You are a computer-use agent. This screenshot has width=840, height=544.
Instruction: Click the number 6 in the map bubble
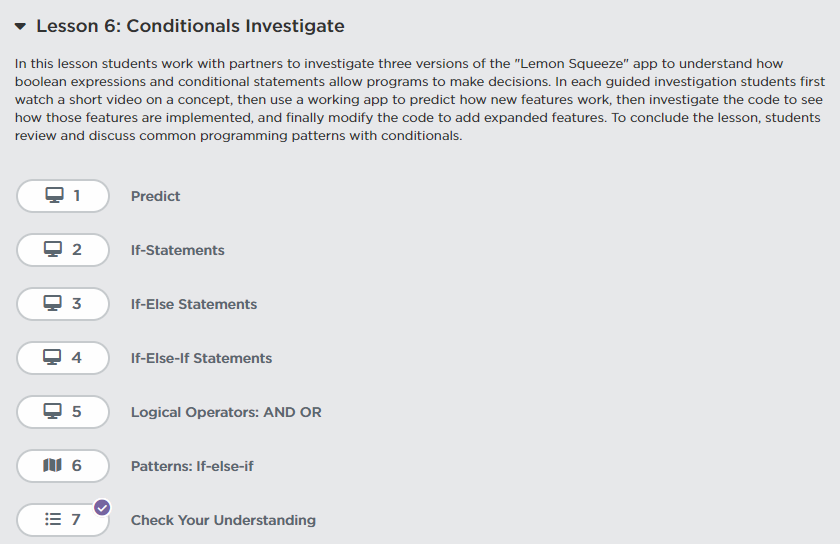77,466
